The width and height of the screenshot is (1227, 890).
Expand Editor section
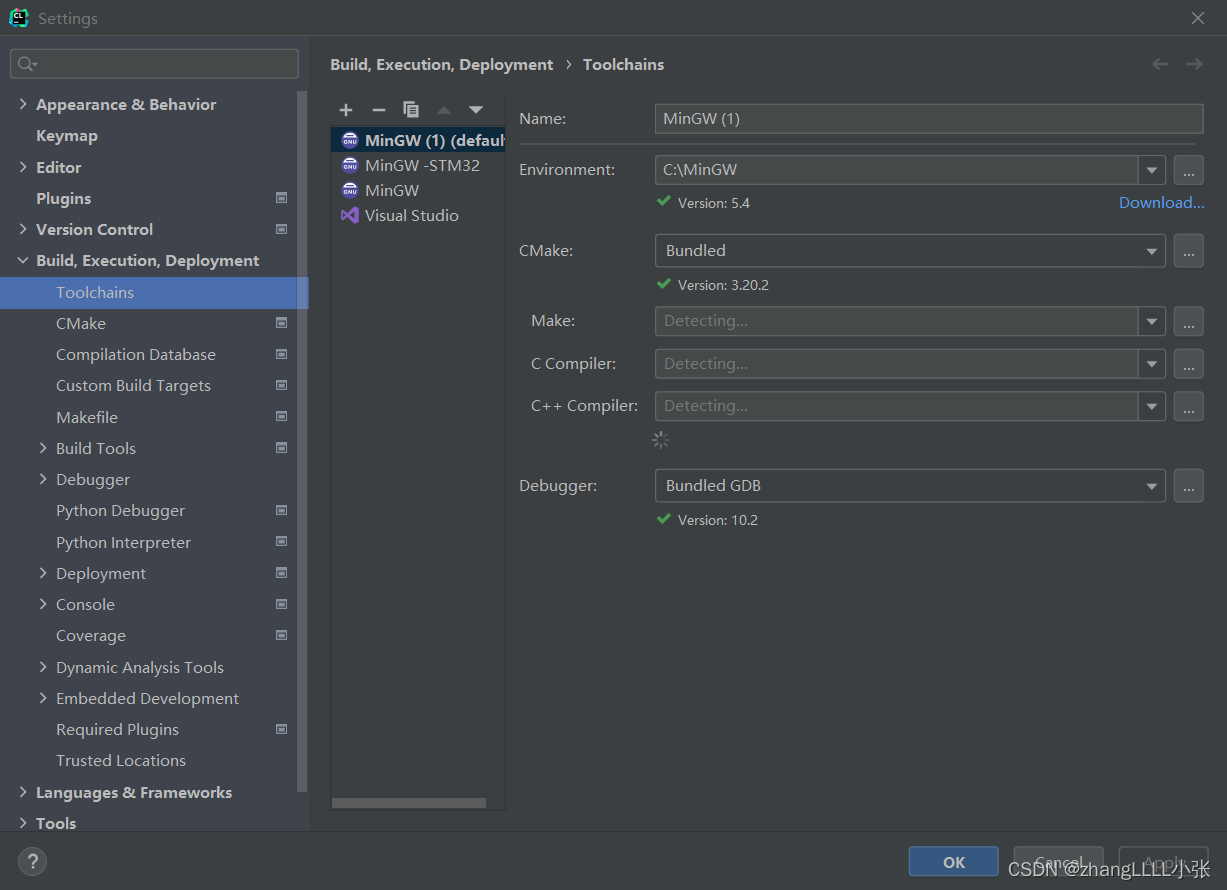pos(23,167)
